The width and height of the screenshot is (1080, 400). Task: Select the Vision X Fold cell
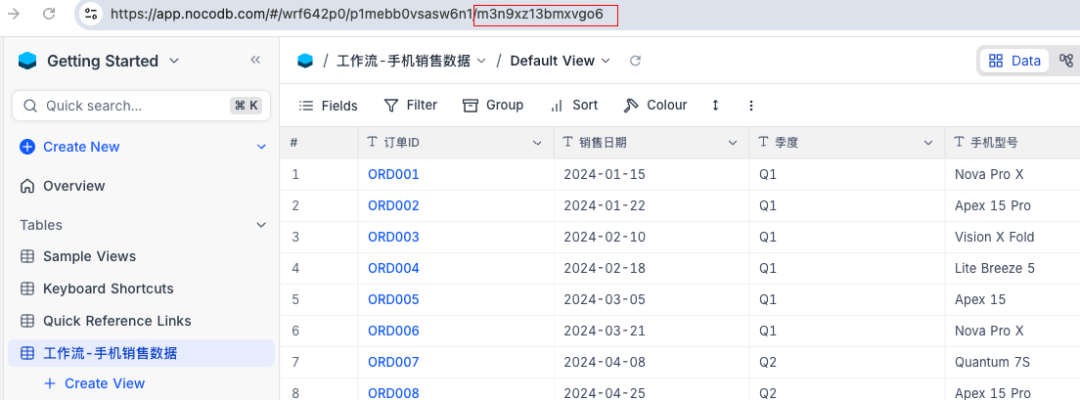pyautogui.click(x=1012, y=237)
